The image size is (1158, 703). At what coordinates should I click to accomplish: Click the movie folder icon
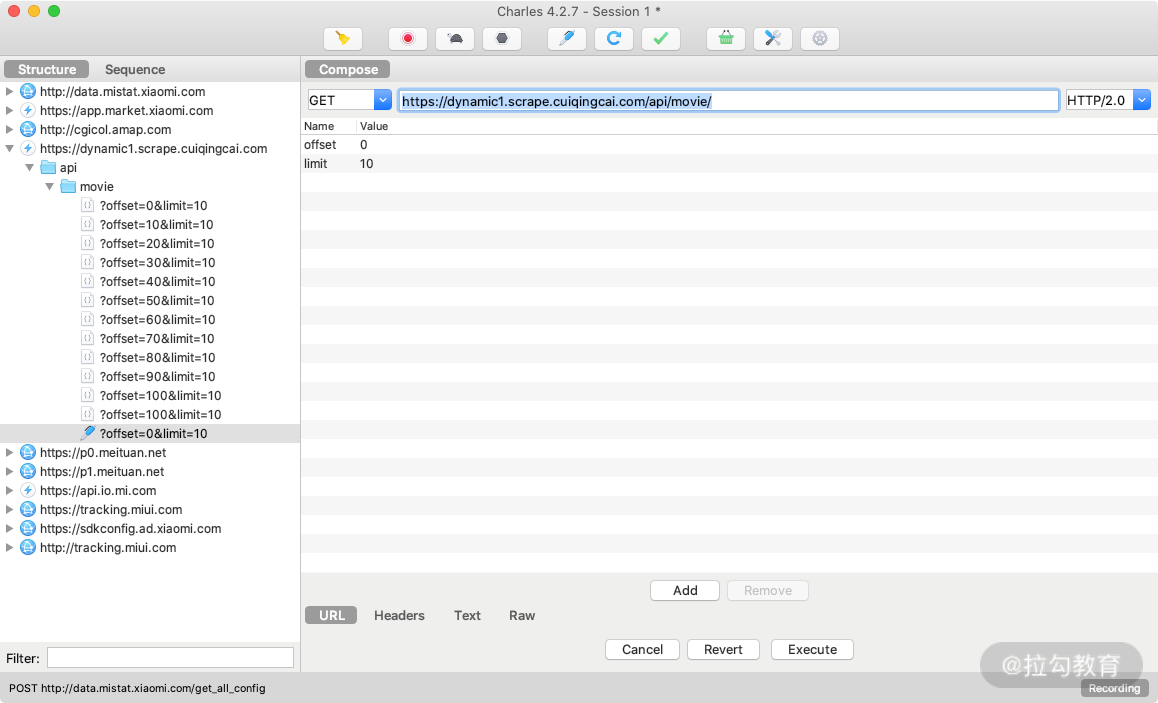click(x=68, y=187)
